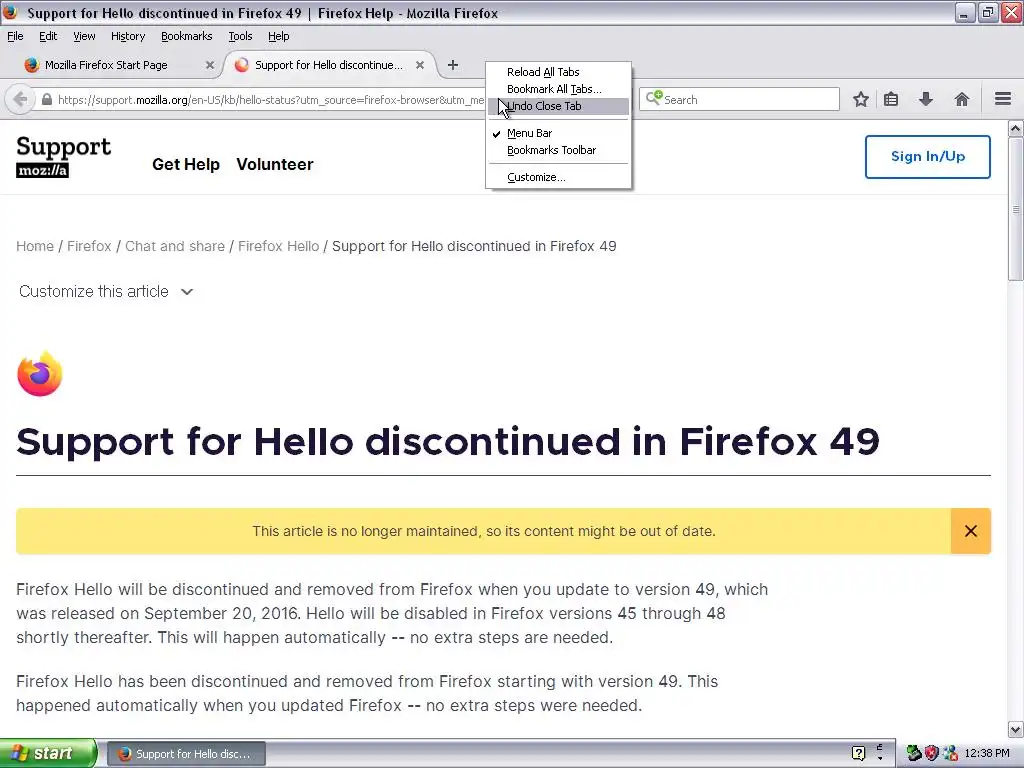Click the Mozilla Support logo
Viewport: 1024px width, 768px height.
(x=63, y=157)
